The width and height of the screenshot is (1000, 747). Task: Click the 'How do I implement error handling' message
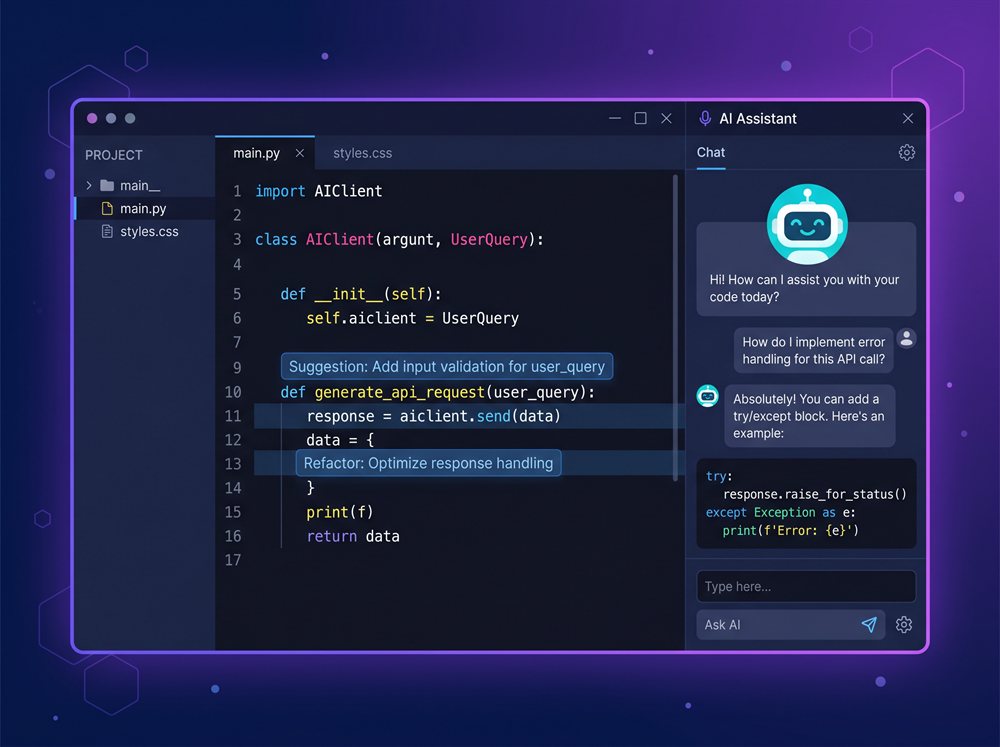point(813,351)
